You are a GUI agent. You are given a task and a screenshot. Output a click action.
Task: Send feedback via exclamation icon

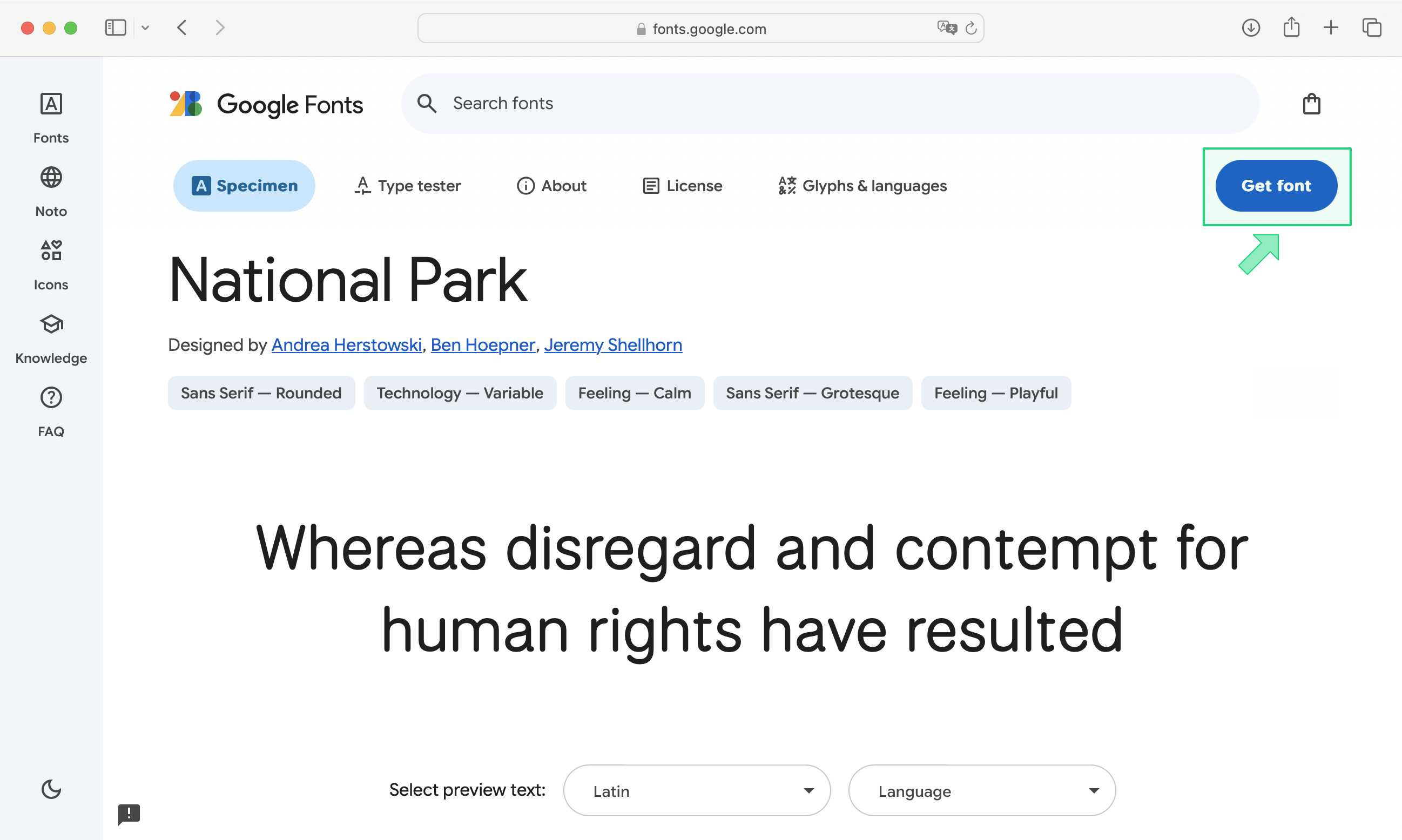tap(129, 814)
